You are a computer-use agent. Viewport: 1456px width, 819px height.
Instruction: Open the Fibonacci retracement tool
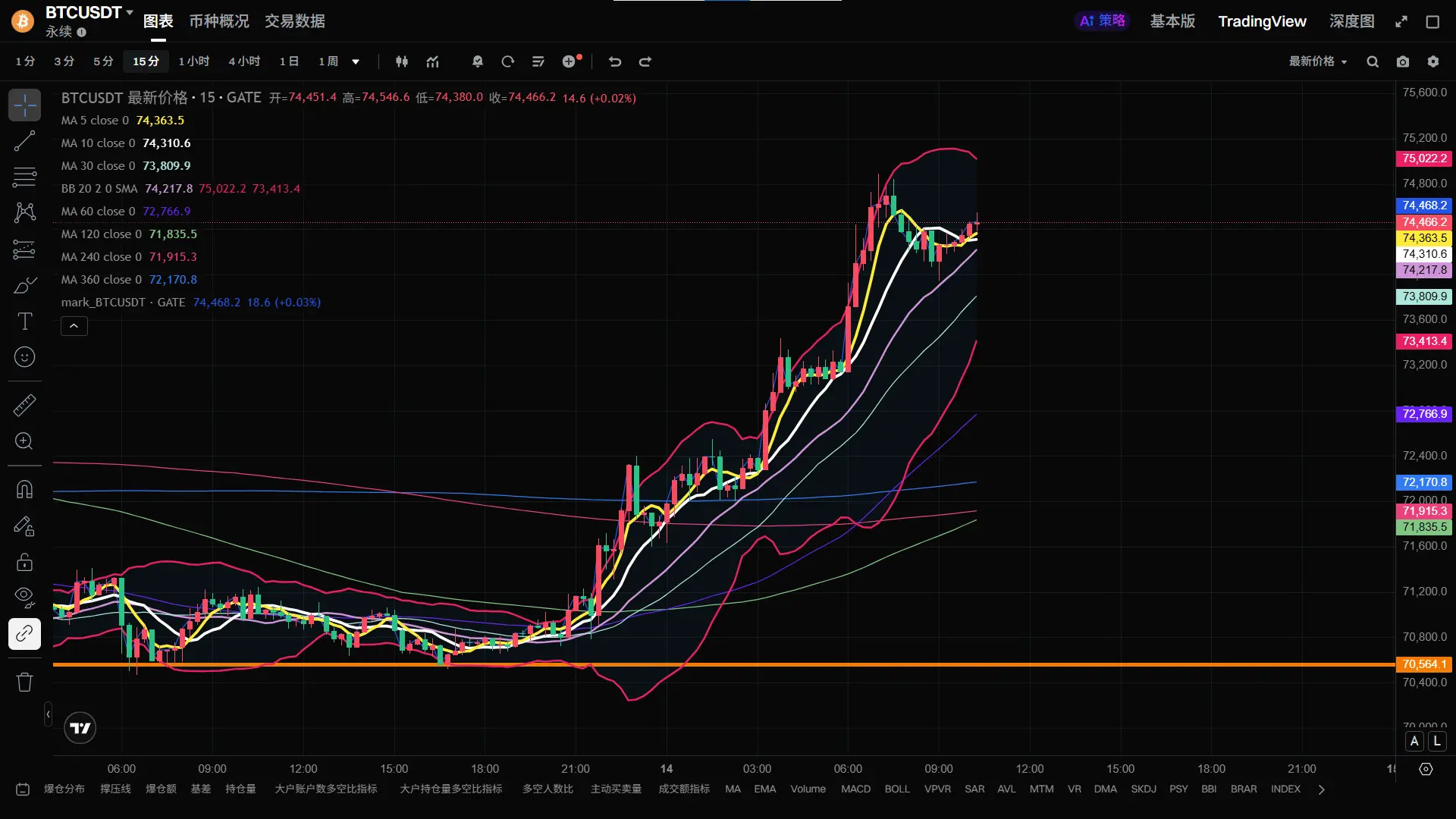pos(24,177)
